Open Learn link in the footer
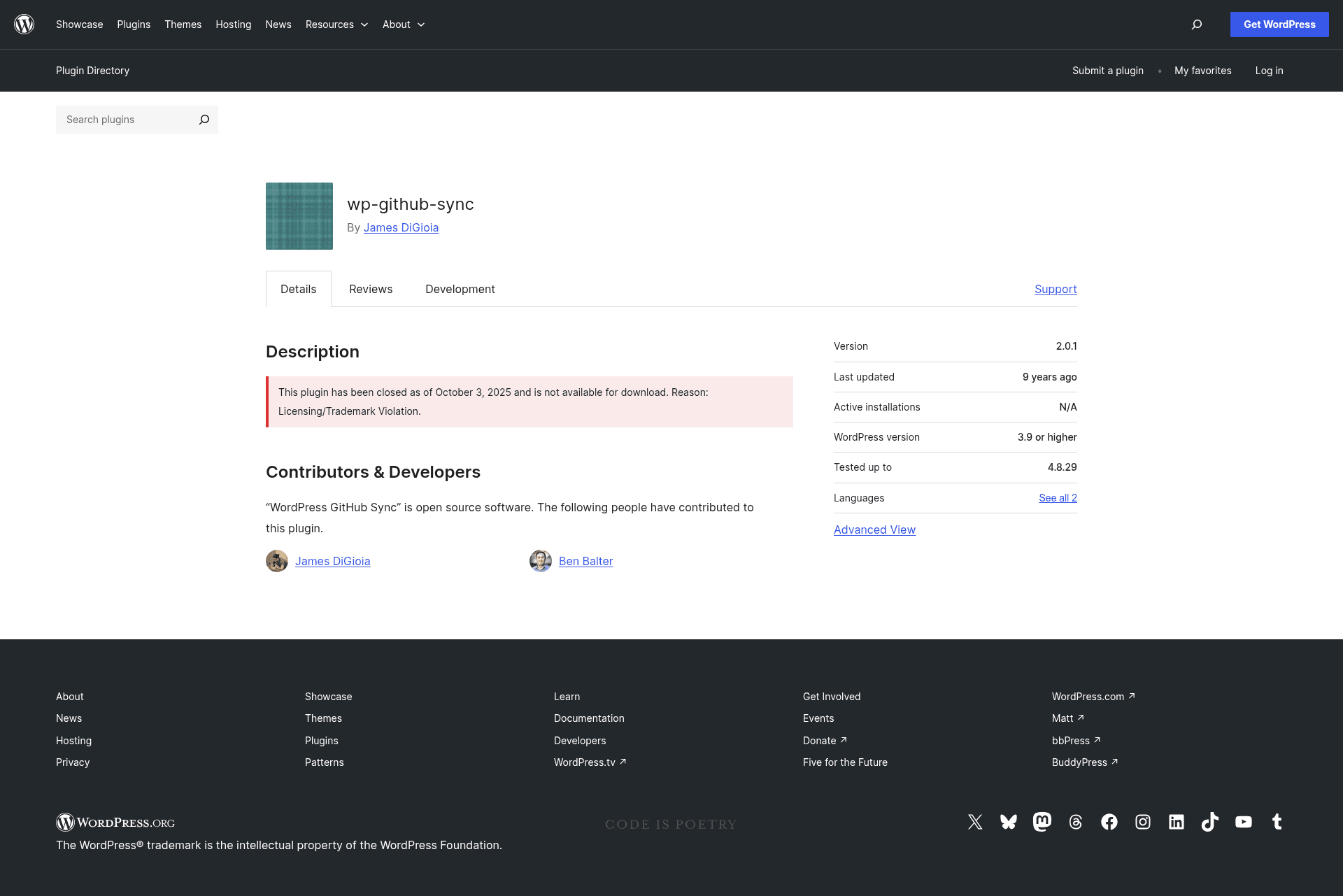 (x=567, y=697)
